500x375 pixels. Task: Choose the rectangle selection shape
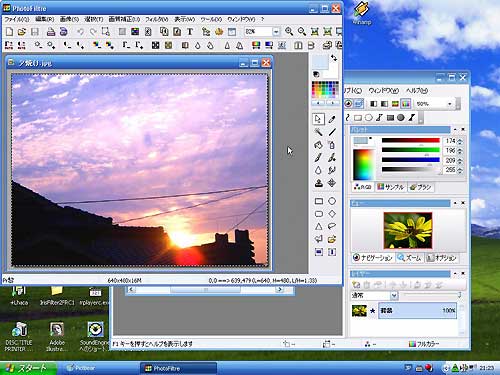coord(319,201)
